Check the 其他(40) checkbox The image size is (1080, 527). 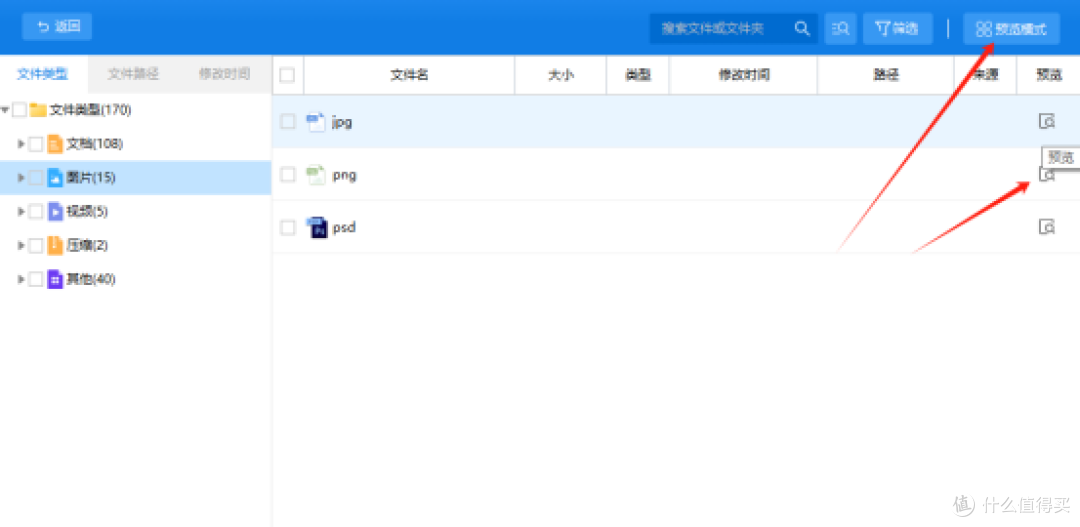click(x=36, y=279)
